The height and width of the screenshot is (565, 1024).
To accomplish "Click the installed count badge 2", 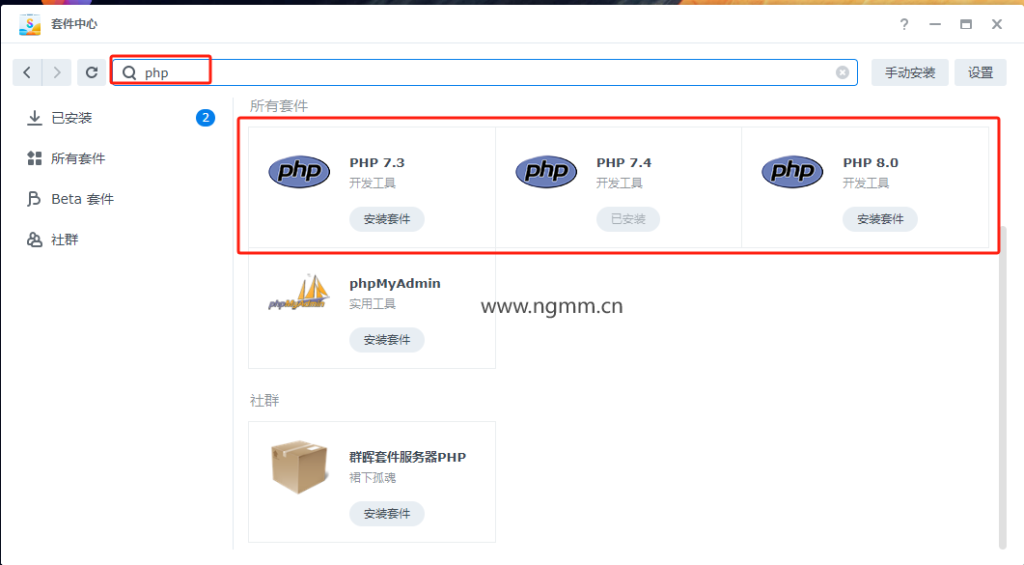I will pyautogui.click(x=205, y=118).
